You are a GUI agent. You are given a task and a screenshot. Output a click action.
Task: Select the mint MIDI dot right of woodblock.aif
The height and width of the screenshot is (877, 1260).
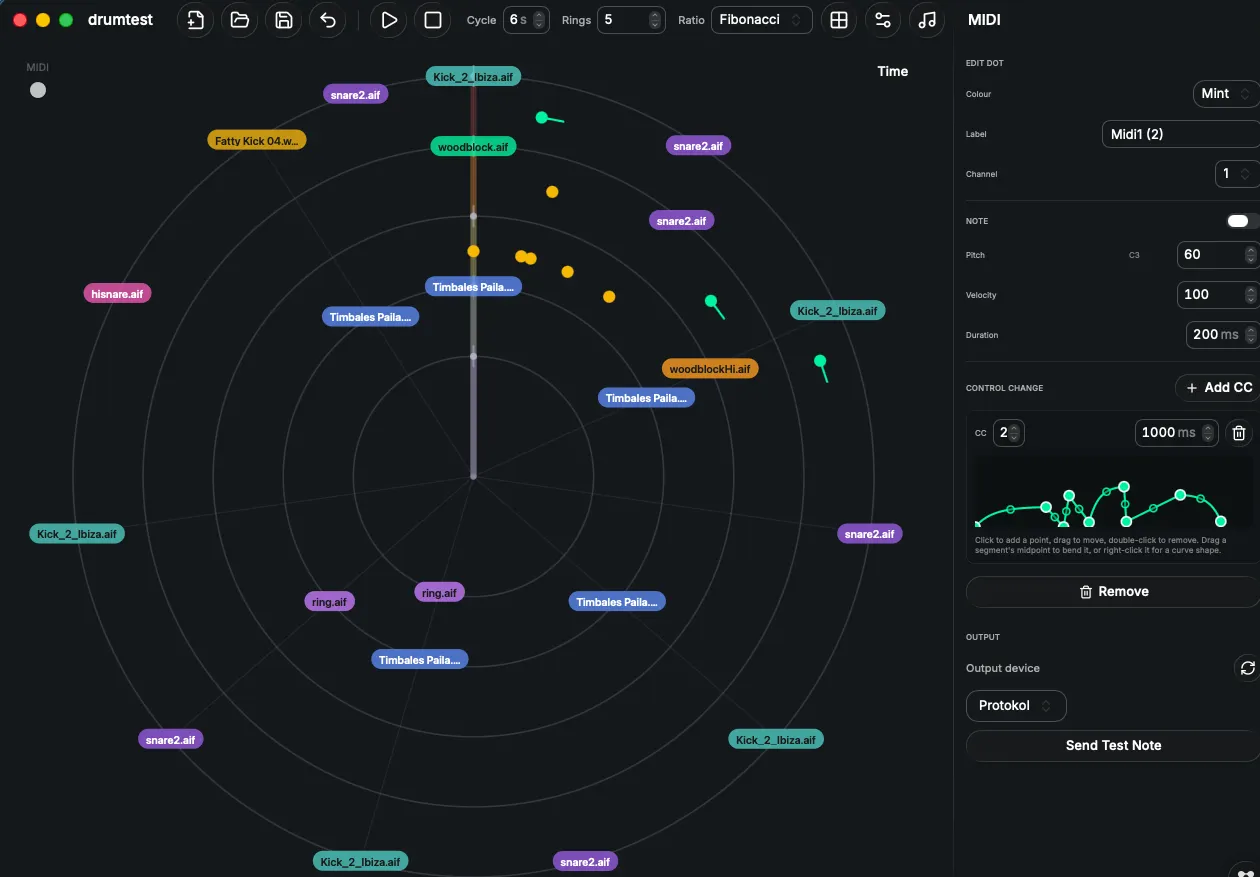click(542, 117)
